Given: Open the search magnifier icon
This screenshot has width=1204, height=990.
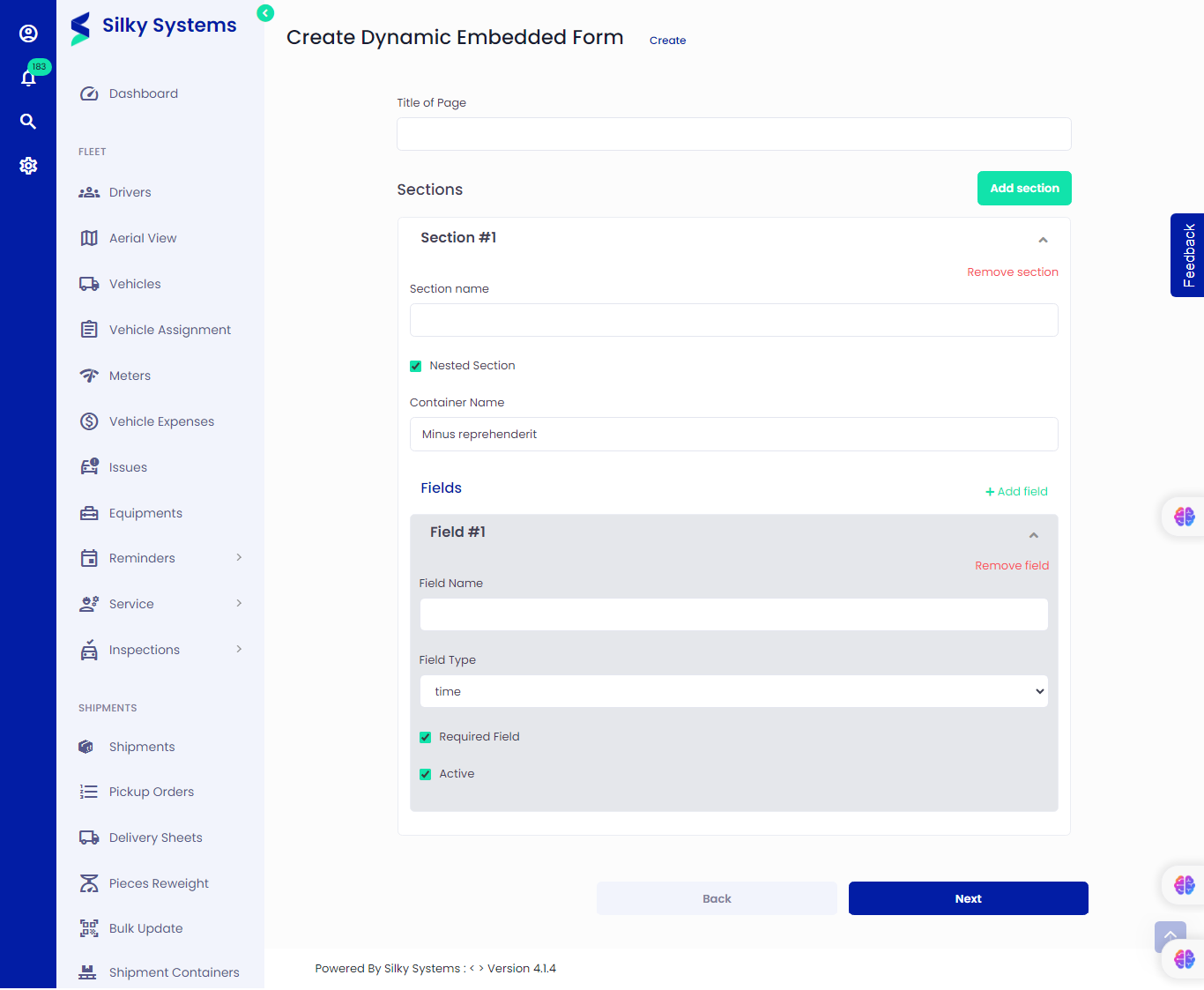Looking at the screenshot, I should (28, 122).
